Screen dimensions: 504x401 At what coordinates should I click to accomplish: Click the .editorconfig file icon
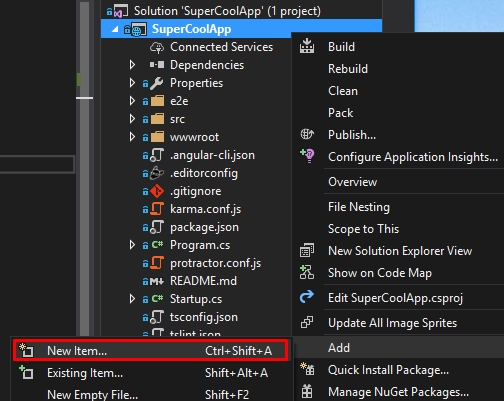tap(157, 173)
